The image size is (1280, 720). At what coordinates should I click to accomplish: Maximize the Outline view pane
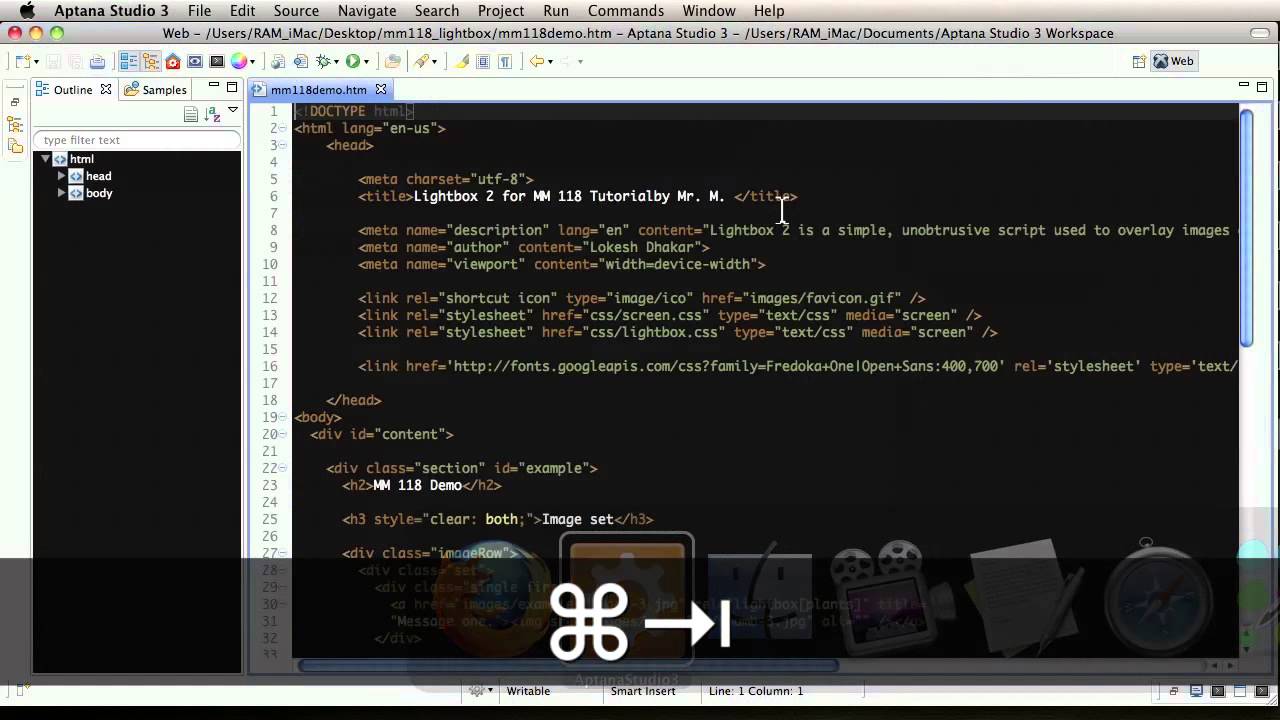click(231, 87)
